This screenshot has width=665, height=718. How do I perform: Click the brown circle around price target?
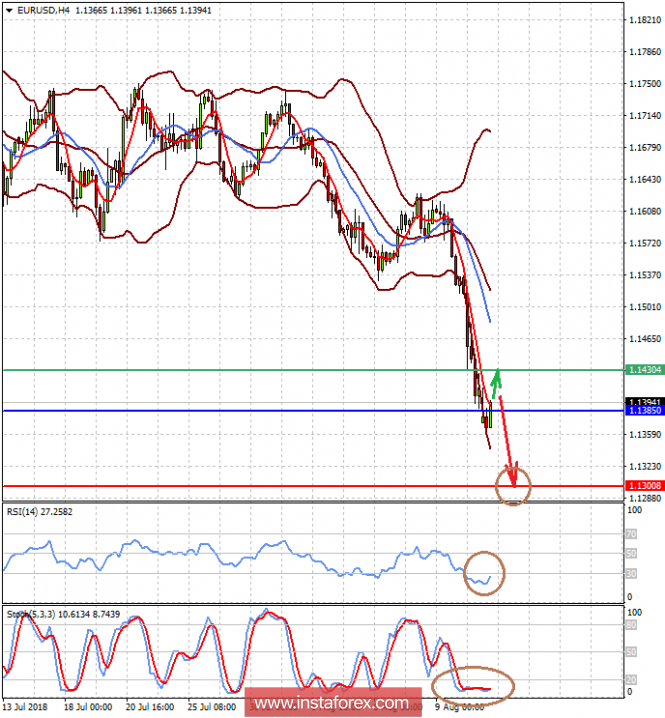point(513,485)
